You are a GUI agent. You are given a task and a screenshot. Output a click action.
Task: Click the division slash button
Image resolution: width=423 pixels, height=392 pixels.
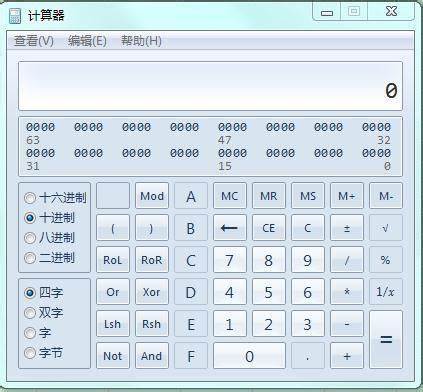347,260
